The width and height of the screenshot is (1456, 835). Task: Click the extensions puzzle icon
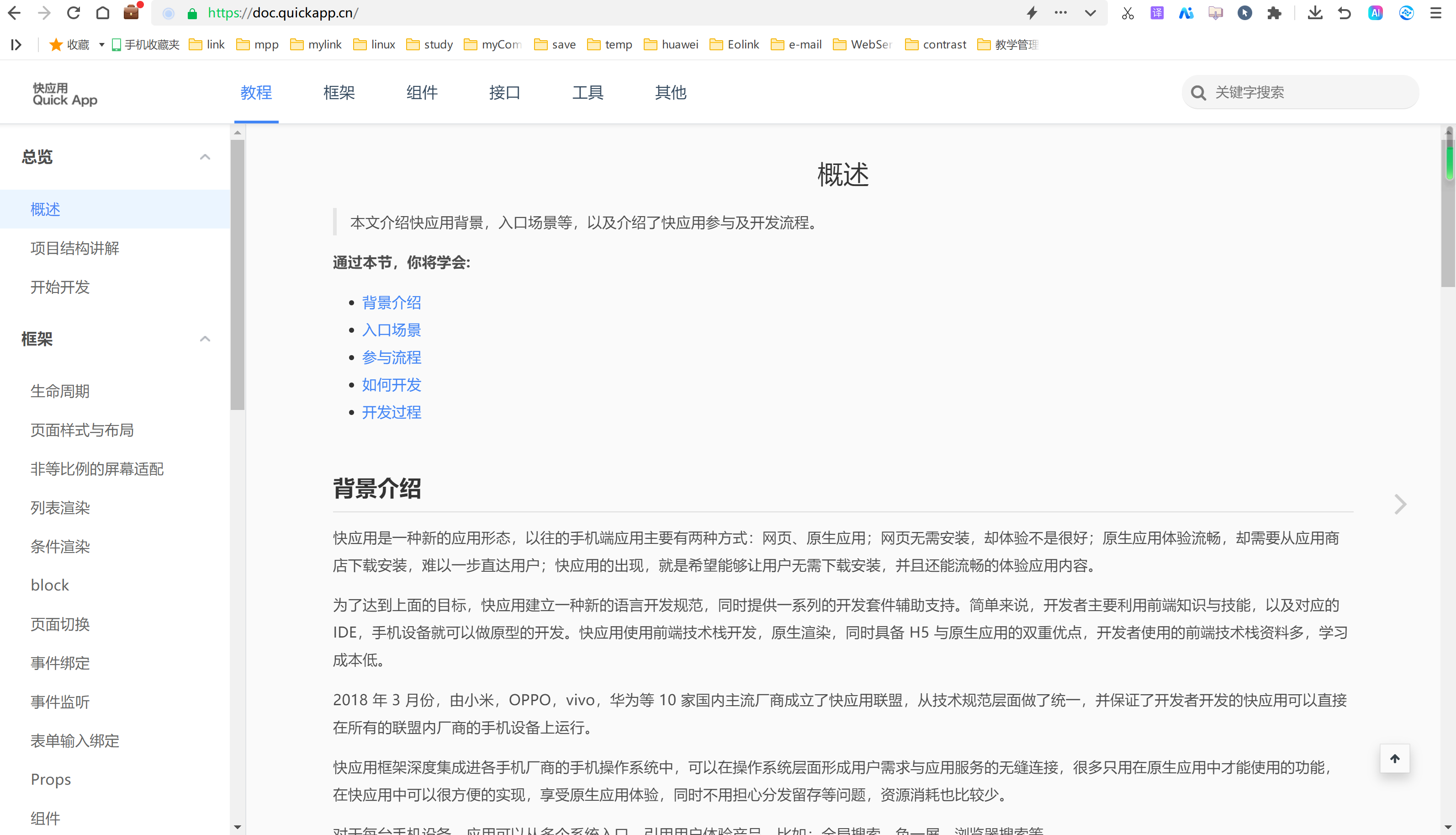click(x=1274, y=13)
